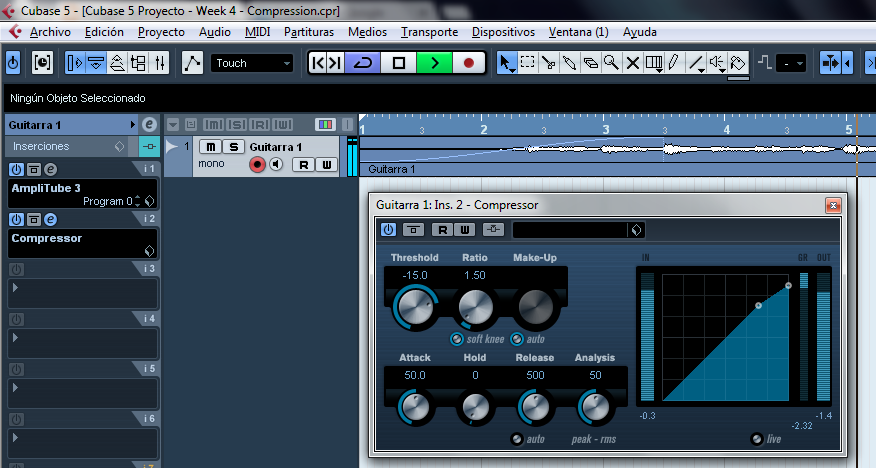The width and height of the screenshot is (876, 468).
Task: Open the Pool window icon
Action: [x=139, y=63]
